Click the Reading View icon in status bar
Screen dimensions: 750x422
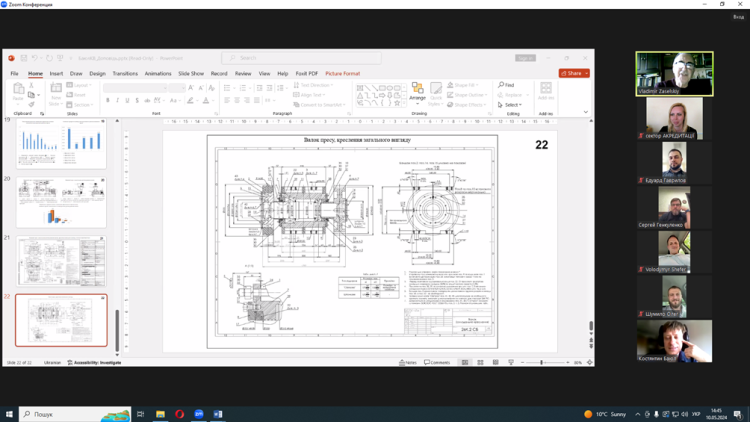[x=495, y=362]
